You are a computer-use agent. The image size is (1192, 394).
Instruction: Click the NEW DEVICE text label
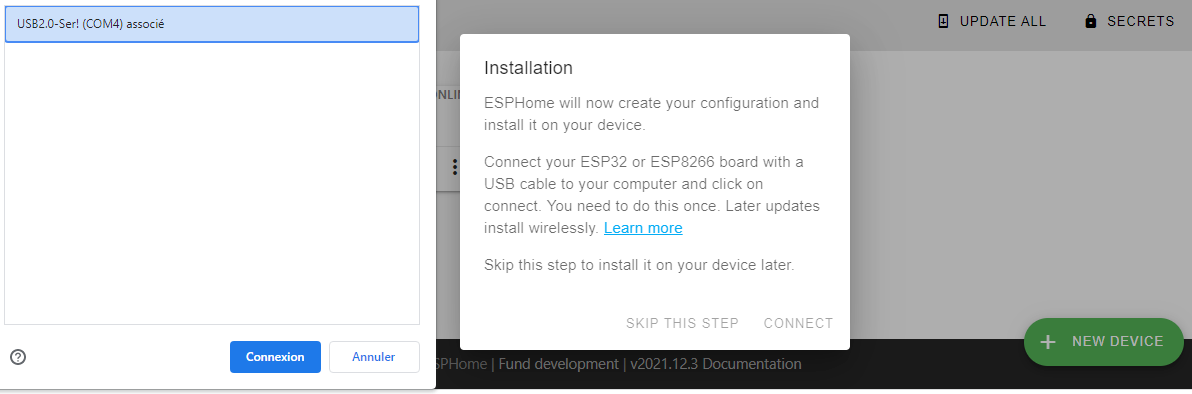click(1118, 342)
